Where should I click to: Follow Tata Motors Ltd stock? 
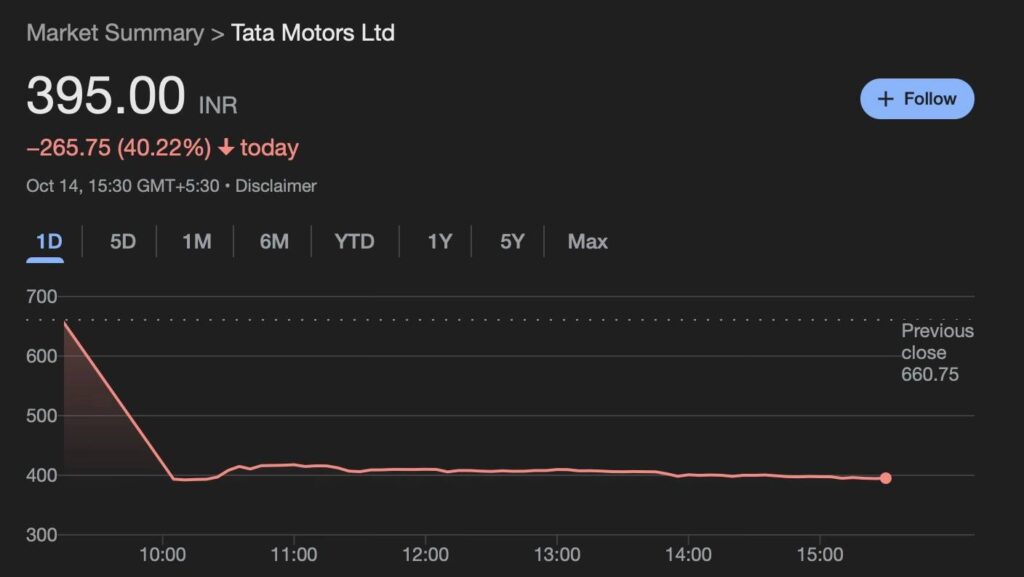point(916,99)
